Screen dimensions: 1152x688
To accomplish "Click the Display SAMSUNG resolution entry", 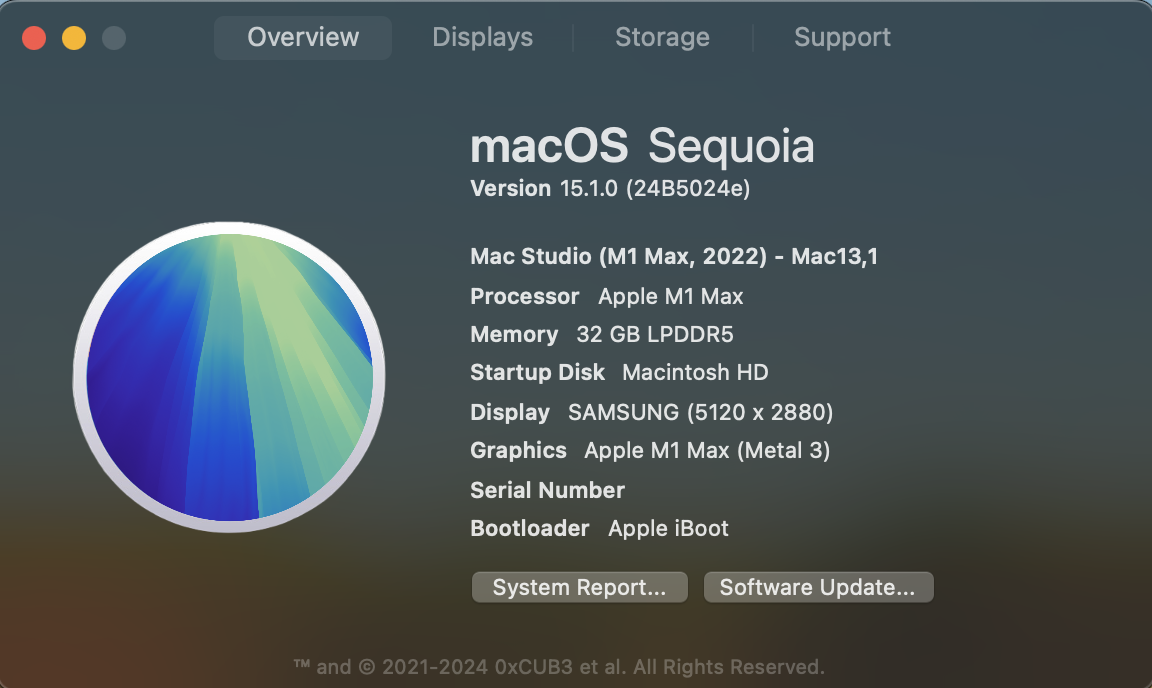I will 651,412.
